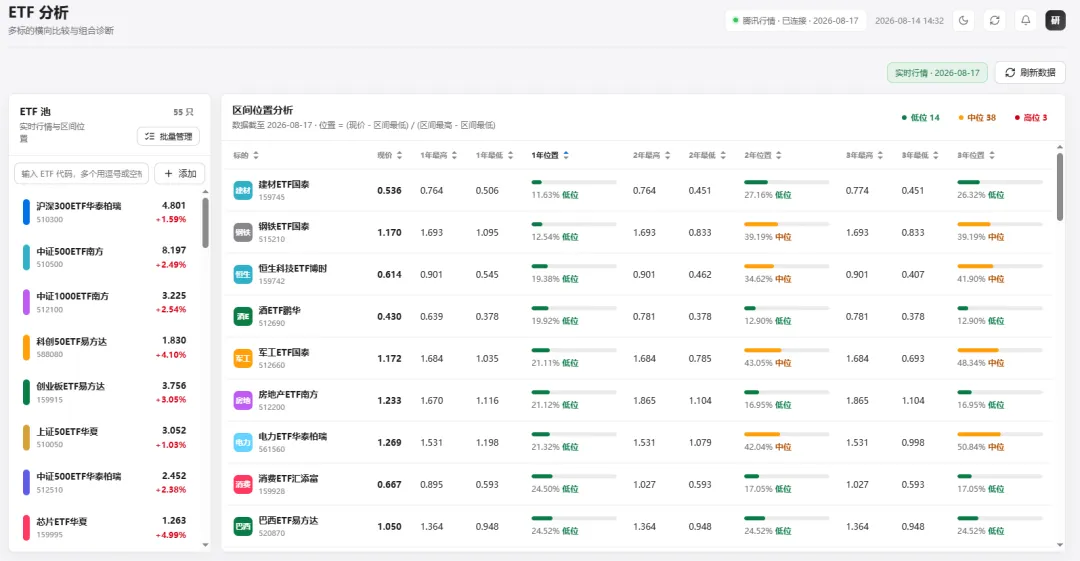Click the 消费ETF汇添富 row icon
Screen dimensions: 1080x561
pyautogui.click(x=242, y=484)
